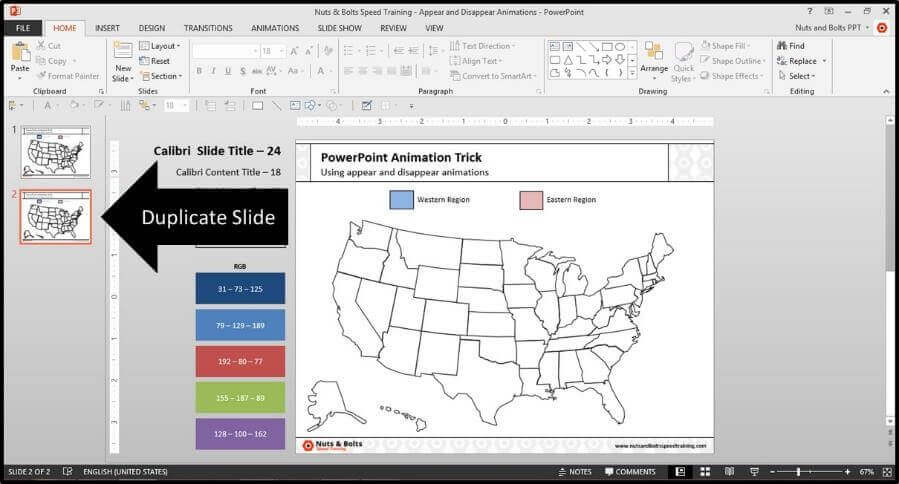The width and height of the screenshot is (899, 484).
Task: Switch to Normal view icon
Action: pyautogui.click(x=680, y=471)
